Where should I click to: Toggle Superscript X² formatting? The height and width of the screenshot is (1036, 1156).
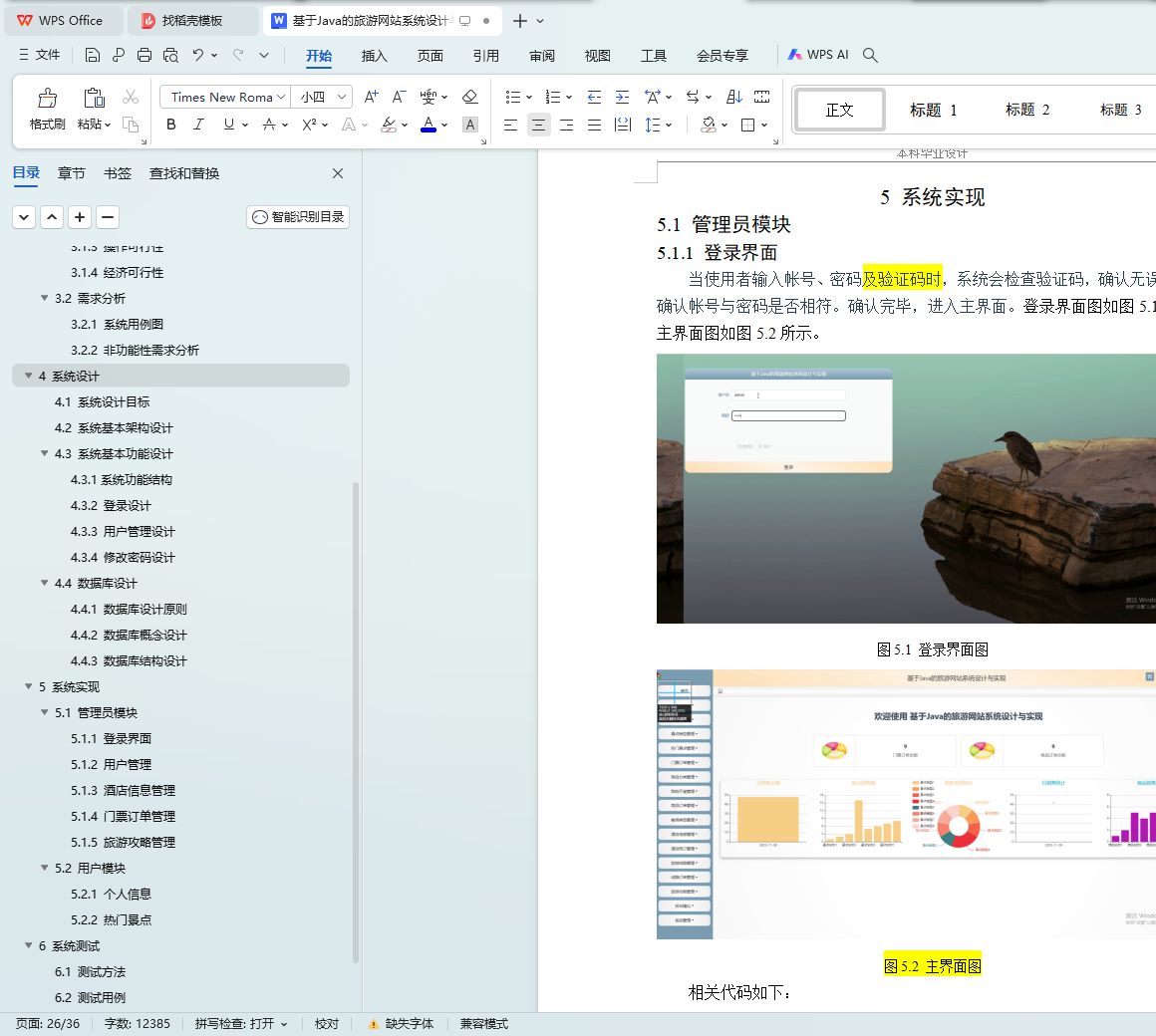pyautogui.click(x=309, y=125)
